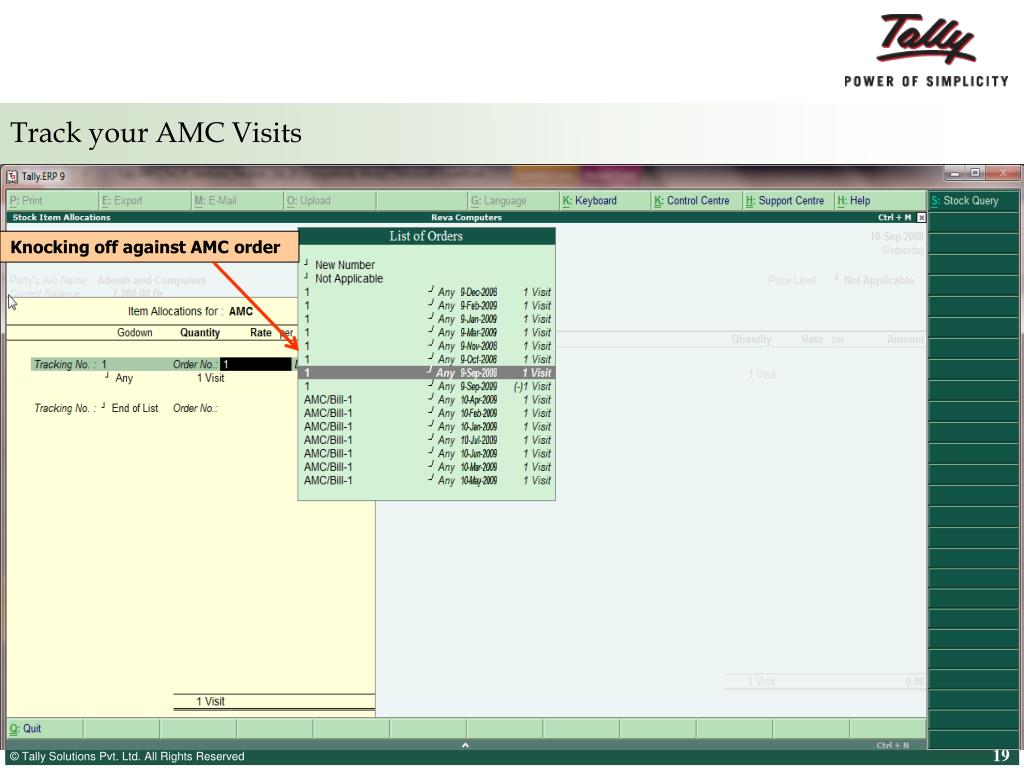Select AMC/Bill-1 order dated 10-May-2009

click(x=427, y=480)
